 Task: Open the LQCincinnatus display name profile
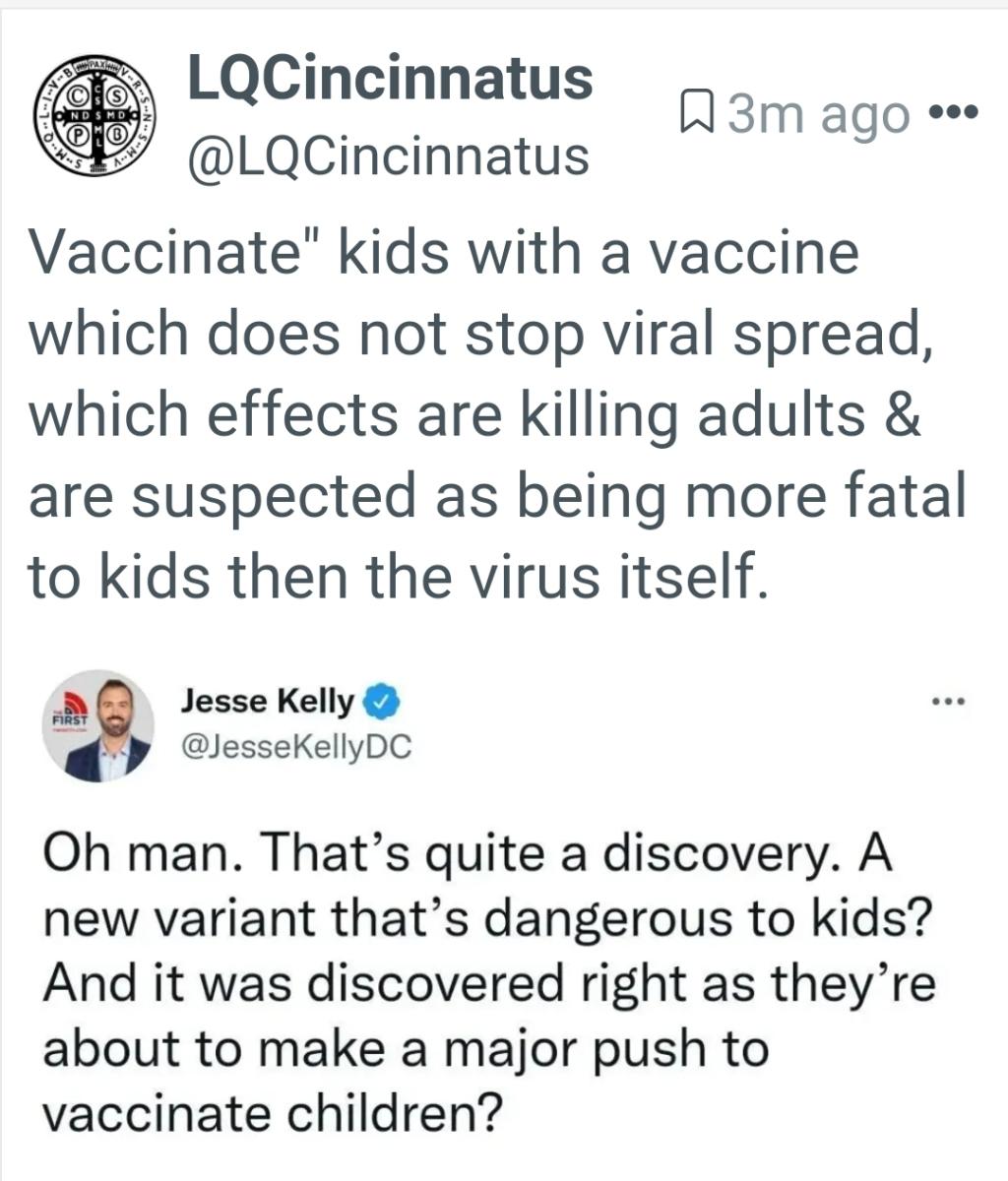tap(390, 78)
